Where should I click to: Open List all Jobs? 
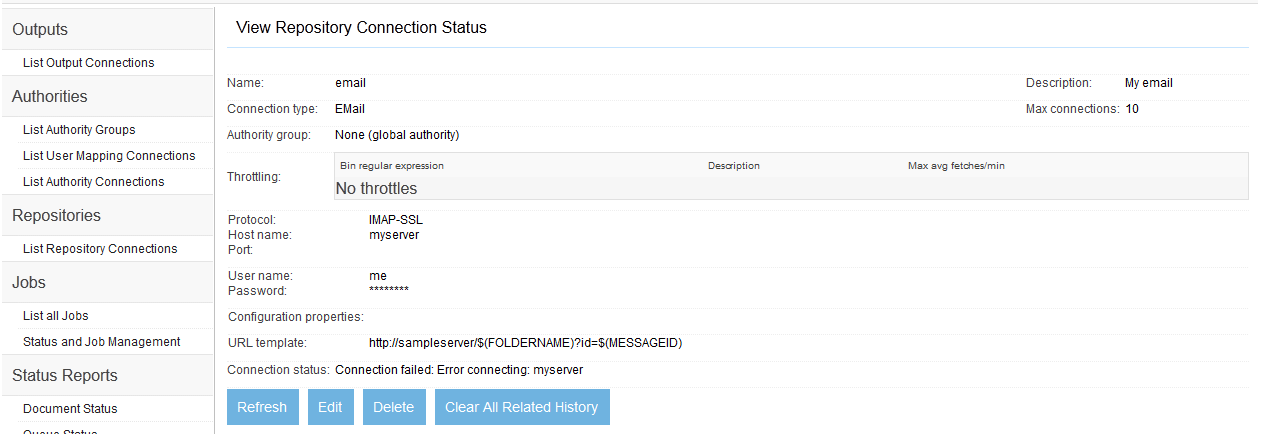[56, 316]
